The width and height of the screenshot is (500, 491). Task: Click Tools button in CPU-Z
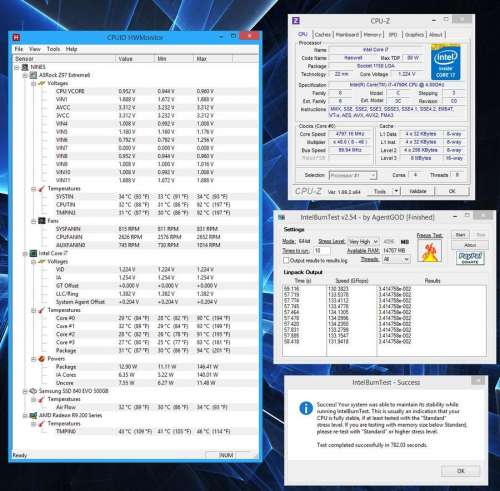(380, 191)
